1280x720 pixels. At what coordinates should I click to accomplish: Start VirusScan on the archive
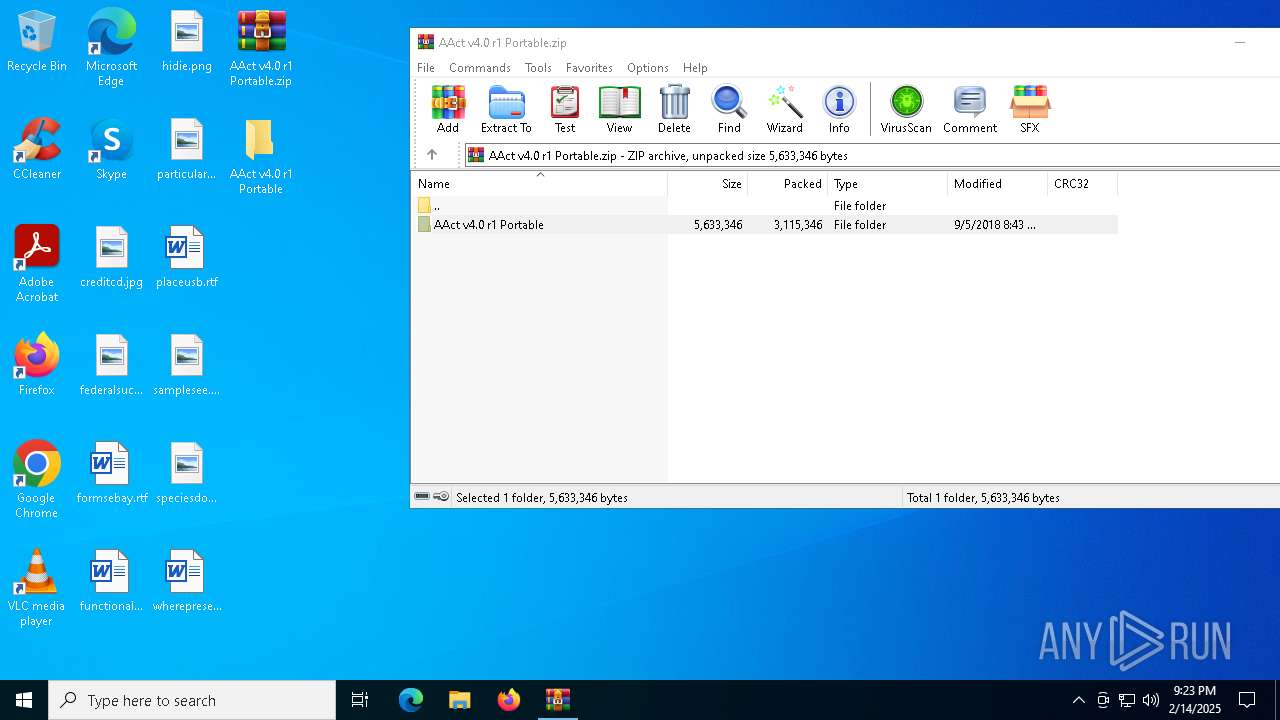click(x=906, y=109)
